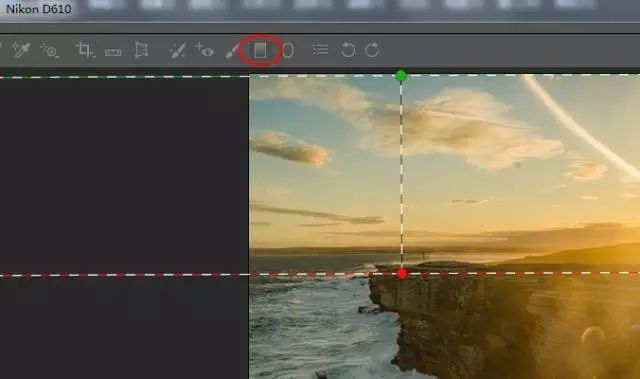Image resolution: width=640 pixels, height=379 pixels.
Task: Open the Transform tool
Action: [141, 50]
